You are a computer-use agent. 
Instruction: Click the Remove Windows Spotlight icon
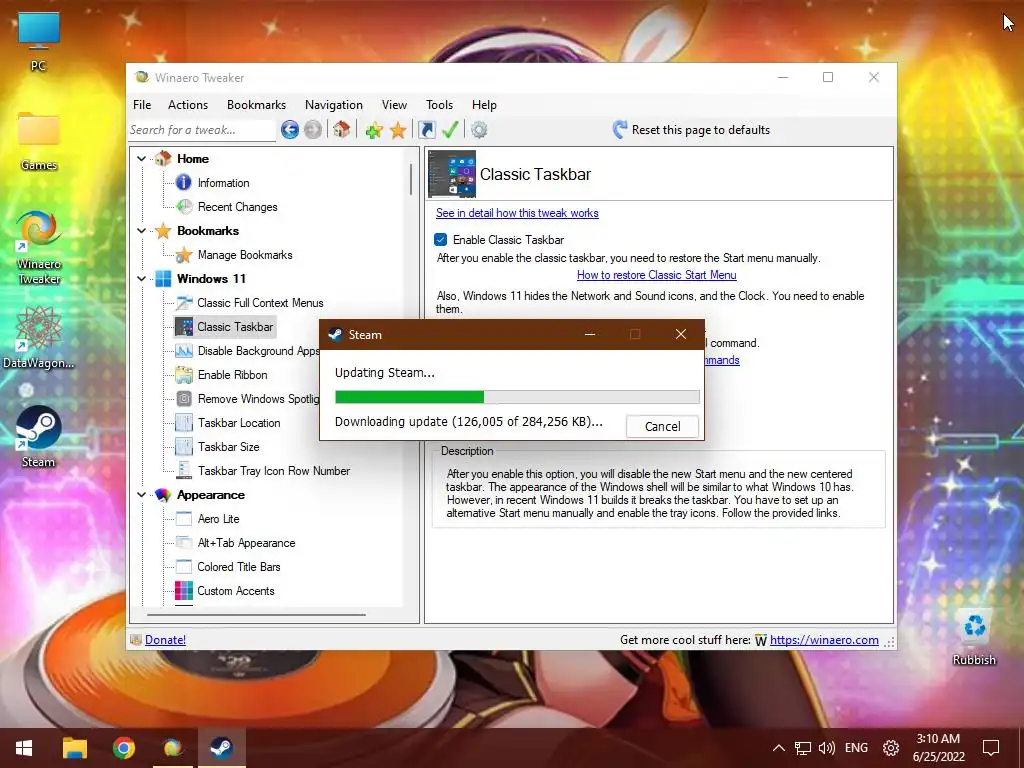pyautogui.click(x=184, y=398)
